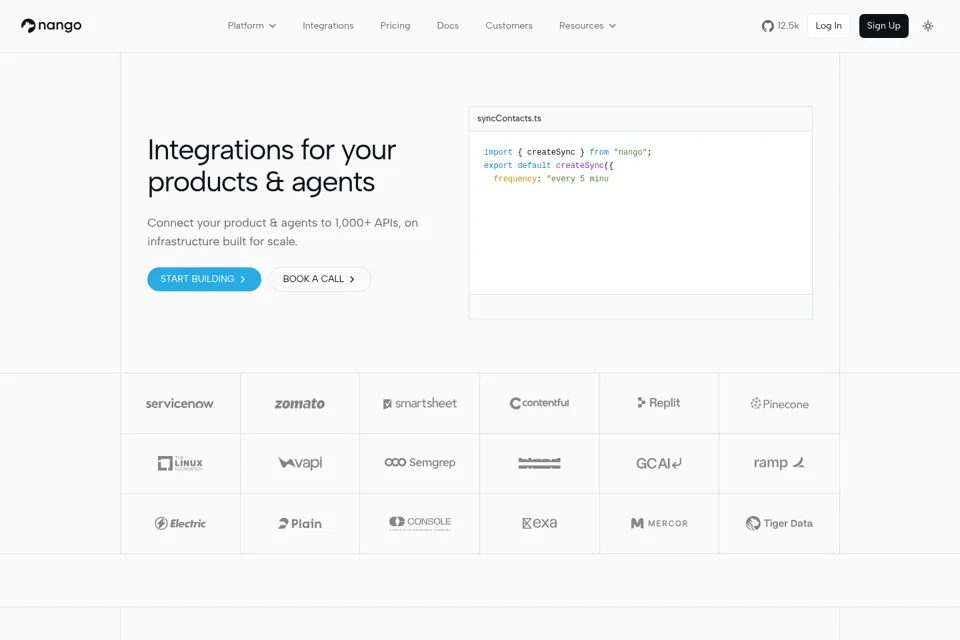Expand the Platform dropdown menu

[252, 26]
